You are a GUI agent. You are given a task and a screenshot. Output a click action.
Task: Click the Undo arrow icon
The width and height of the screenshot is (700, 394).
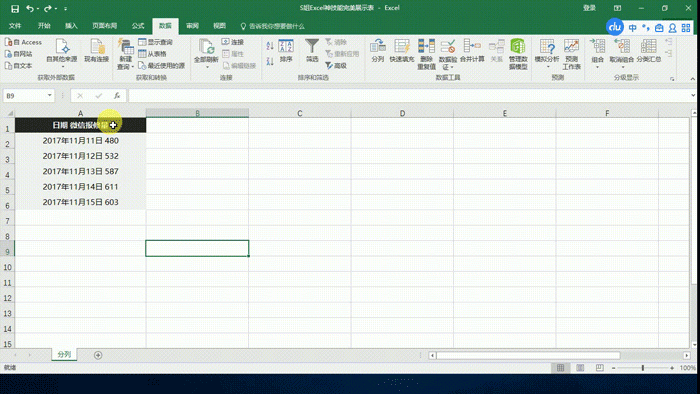point(30,8)
